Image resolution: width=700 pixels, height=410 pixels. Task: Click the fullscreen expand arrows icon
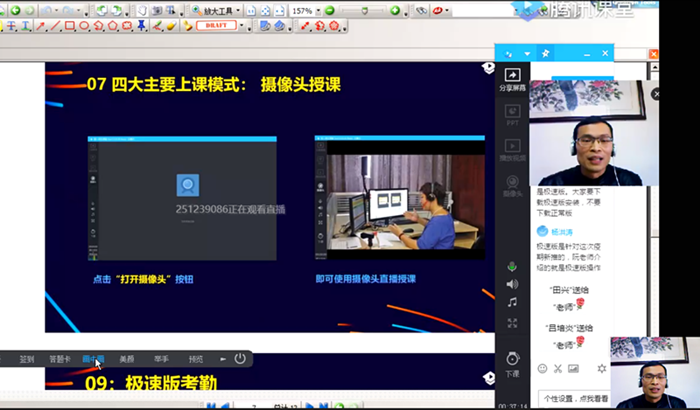(x=512, y=323)
